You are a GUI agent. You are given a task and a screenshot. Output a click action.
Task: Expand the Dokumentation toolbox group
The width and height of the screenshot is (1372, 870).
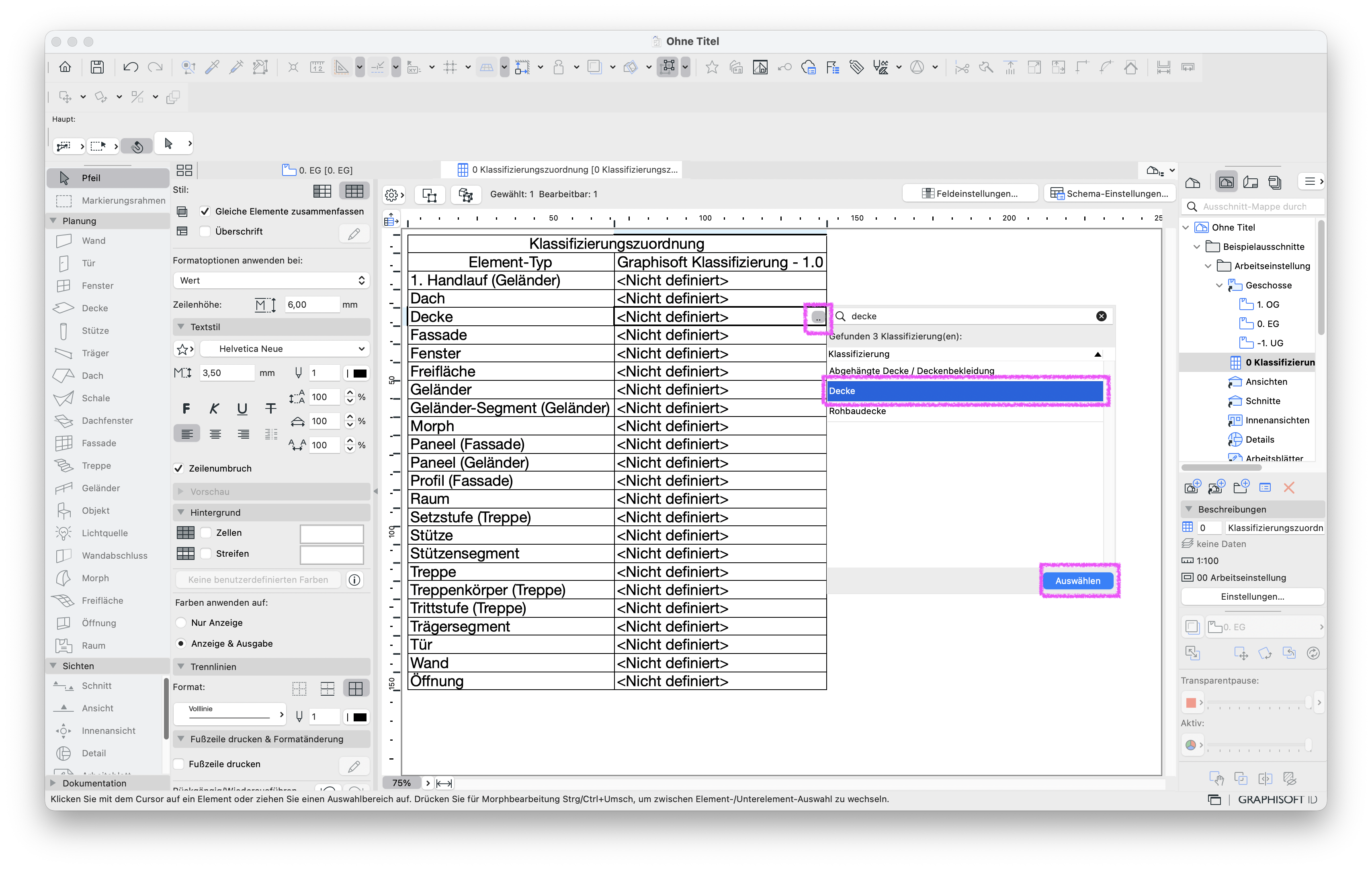pyautogui.click(x=53, y=784)
